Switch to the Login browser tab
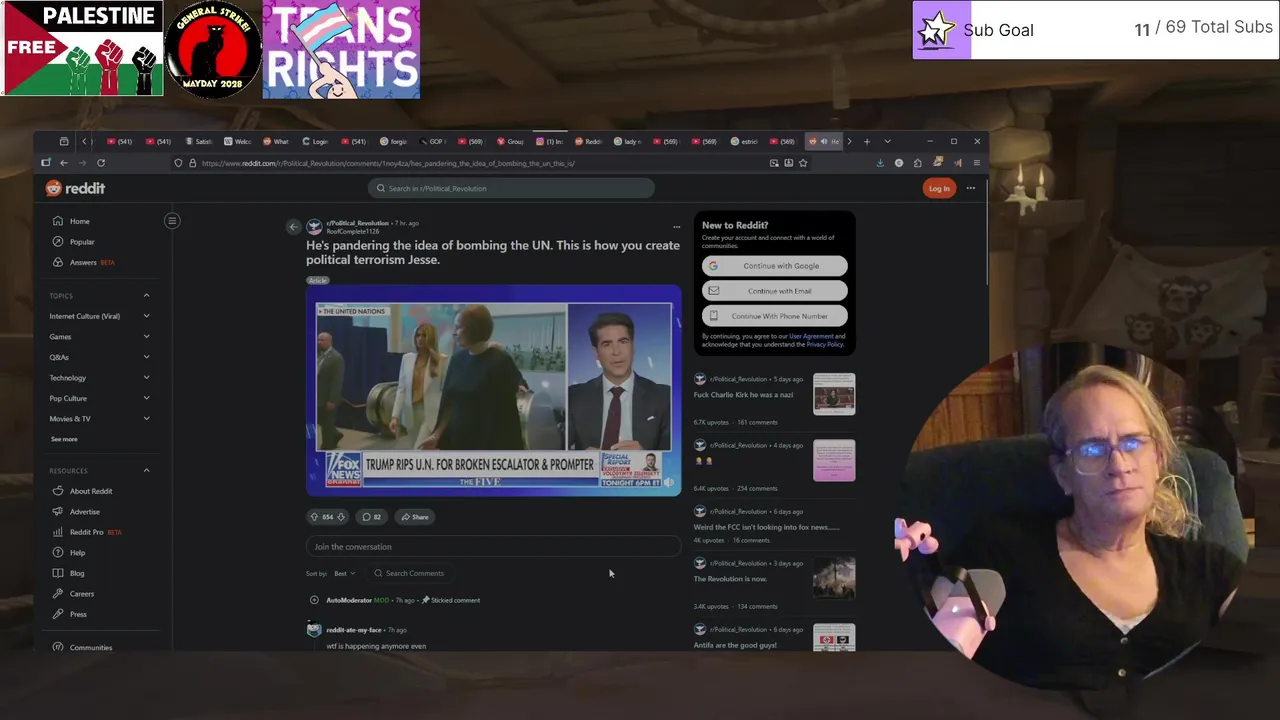 click(316, 141)
